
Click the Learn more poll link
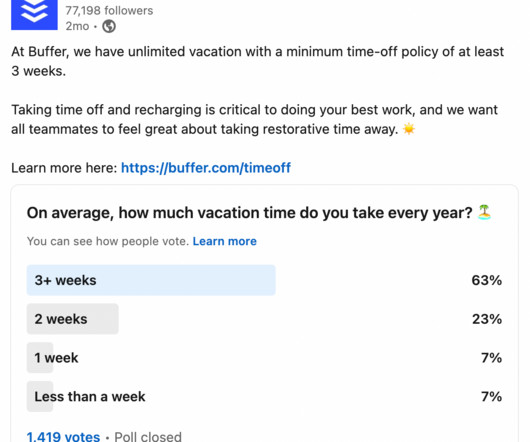[224, 241]
